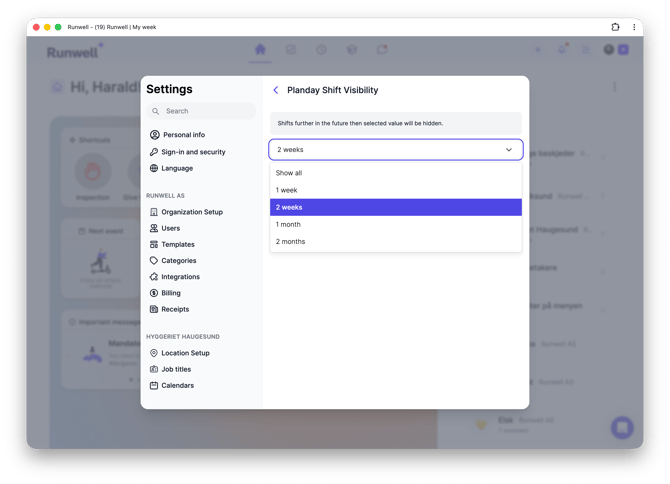Click the Language globe icon

154,168
